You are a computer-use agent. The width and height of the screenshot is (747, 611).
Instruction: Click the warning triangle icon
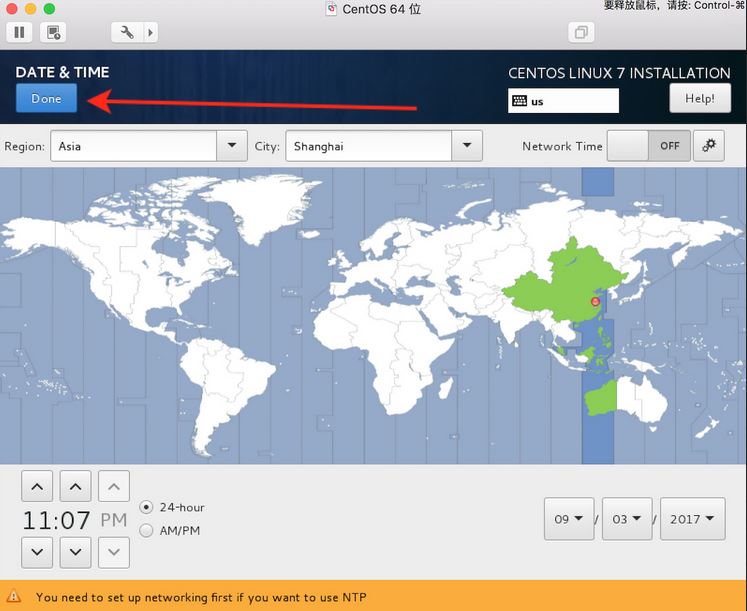tap(14, 596)
